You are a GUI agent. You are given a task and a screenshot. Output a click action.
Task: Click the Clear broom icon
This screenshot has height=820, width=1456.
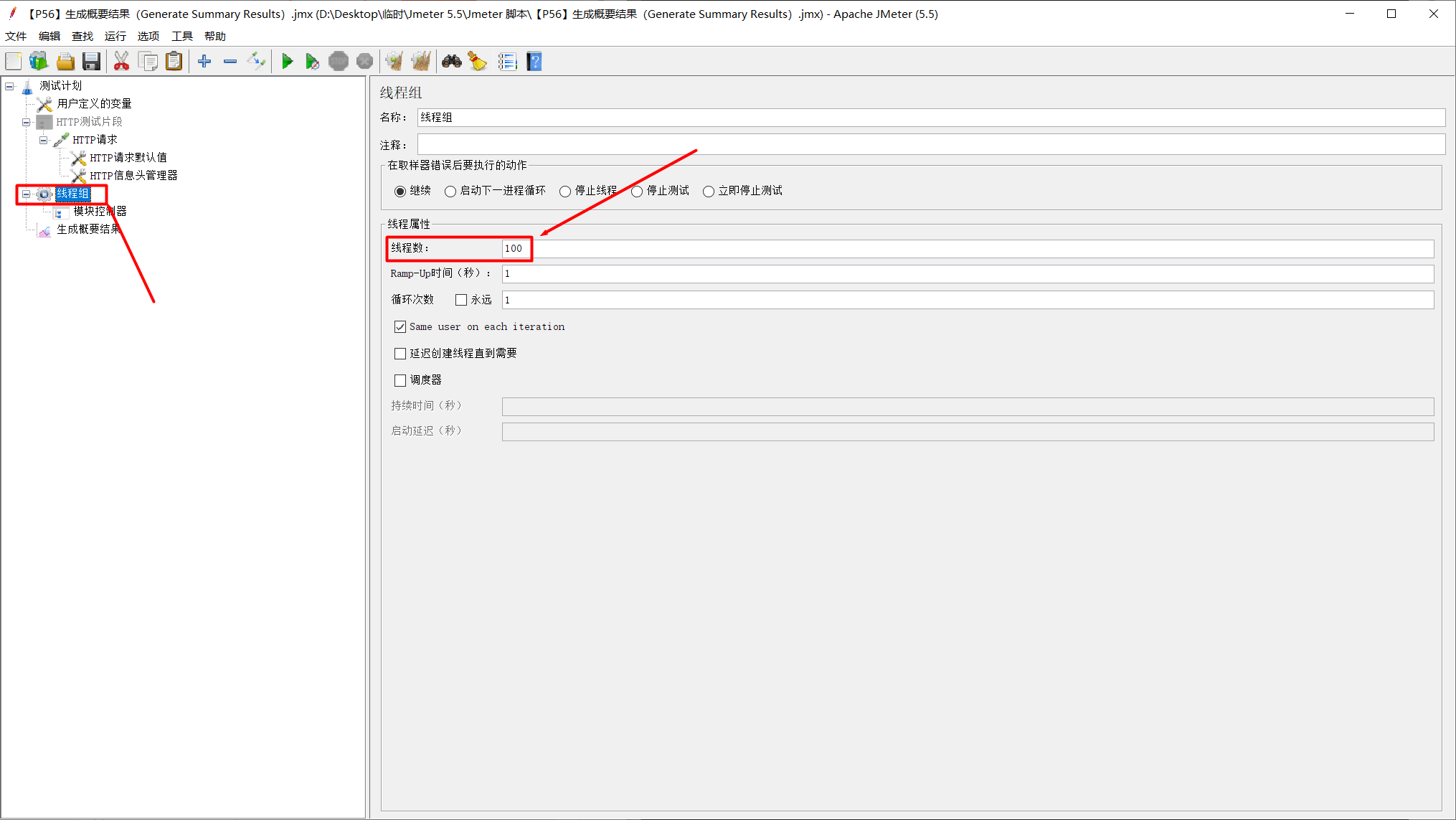[394, 62]
